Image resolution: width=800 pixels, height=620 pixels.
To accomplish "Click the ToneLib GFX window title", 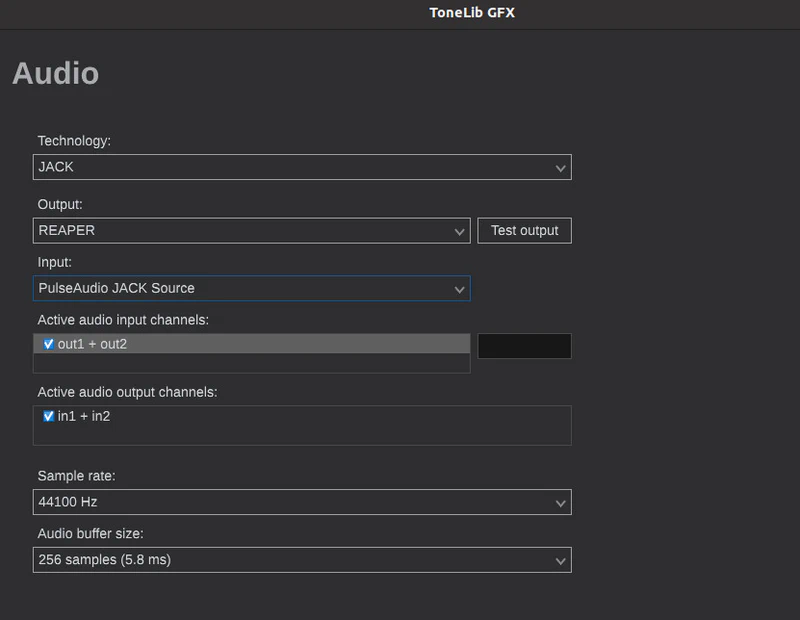I will (472, 13).
